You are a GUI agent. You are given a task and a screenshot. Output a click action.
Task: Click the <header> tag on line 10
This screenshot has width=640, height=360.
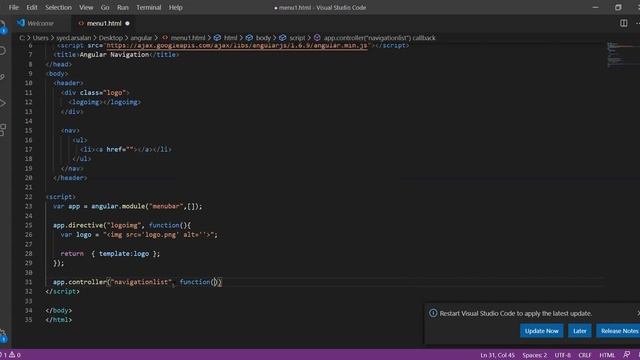(68, 83)
